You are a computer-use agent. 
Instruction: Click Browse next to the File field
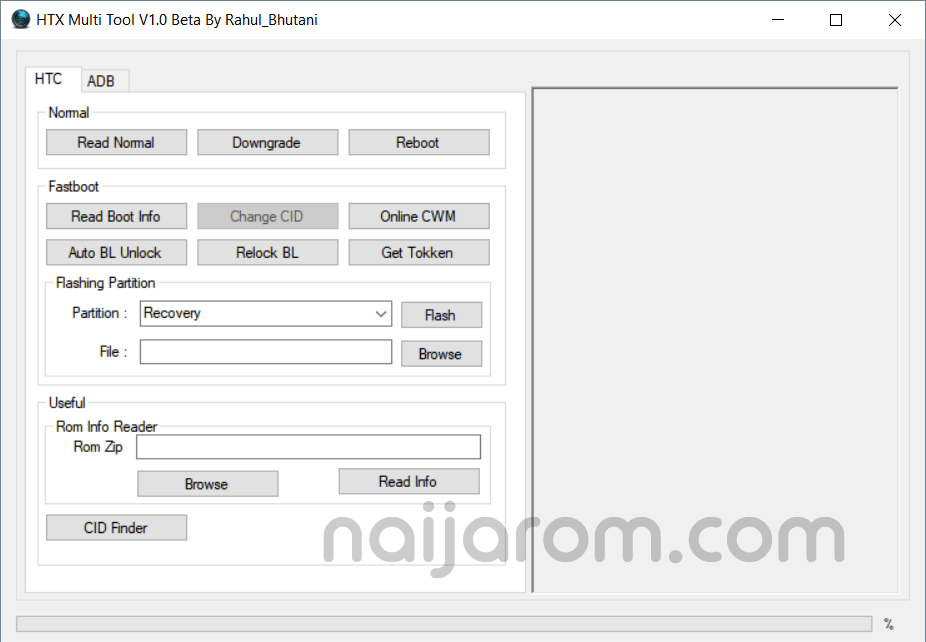coord(441,353)
